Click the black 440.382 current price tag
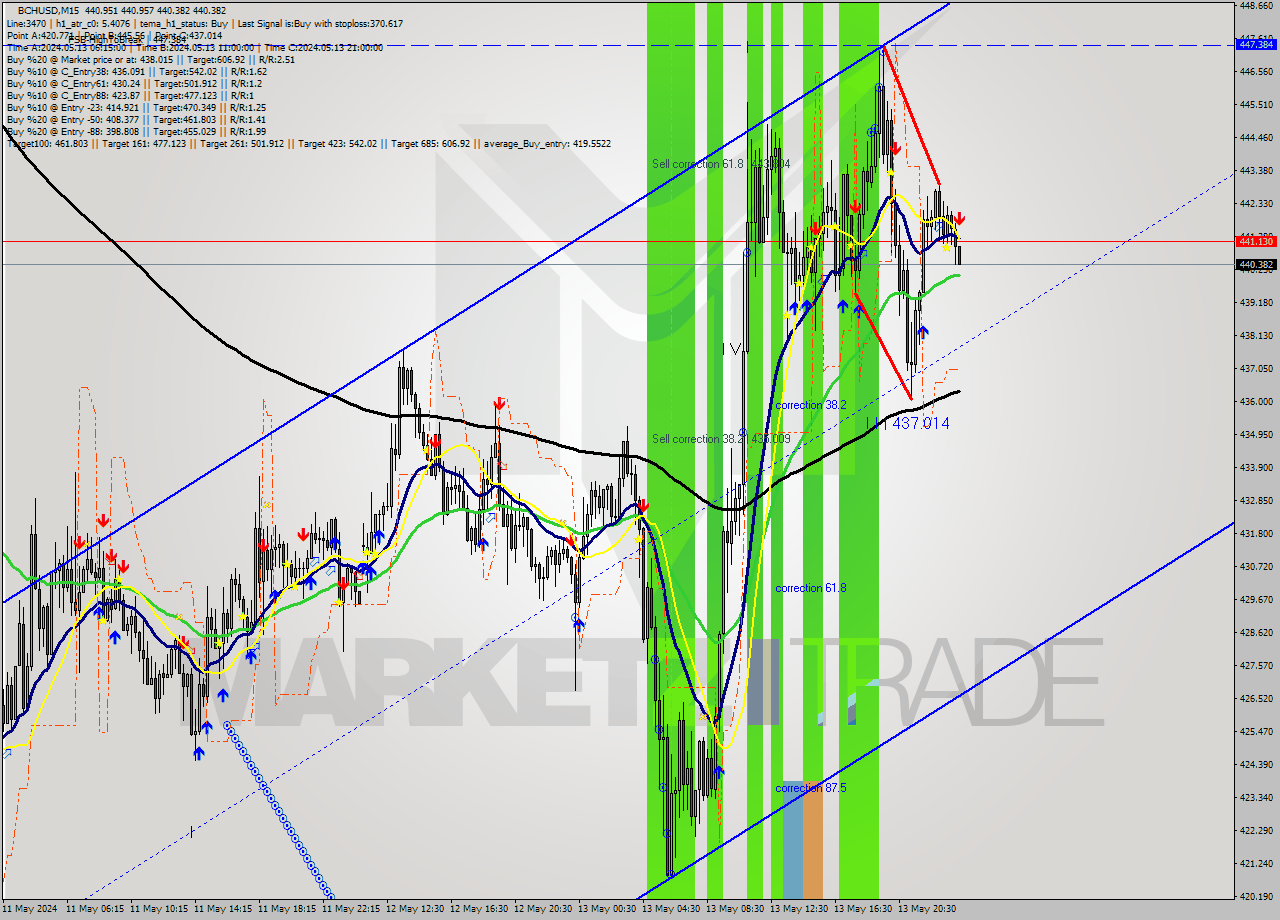 click(x=1256, y=265)
